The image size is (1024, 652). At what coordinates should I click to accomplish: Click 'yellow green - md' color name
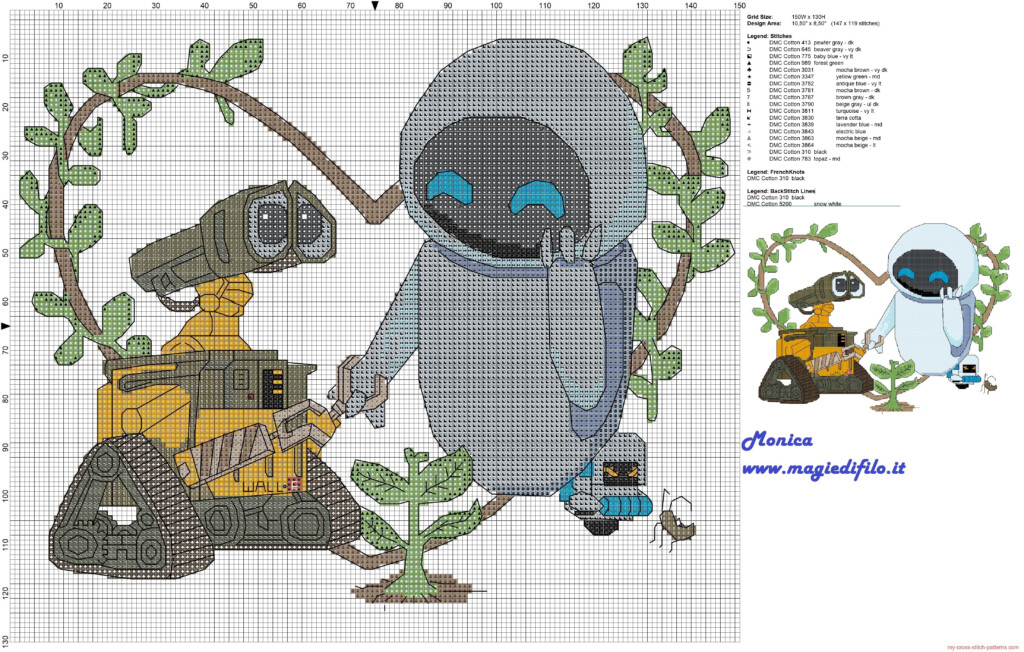(858, 76)
